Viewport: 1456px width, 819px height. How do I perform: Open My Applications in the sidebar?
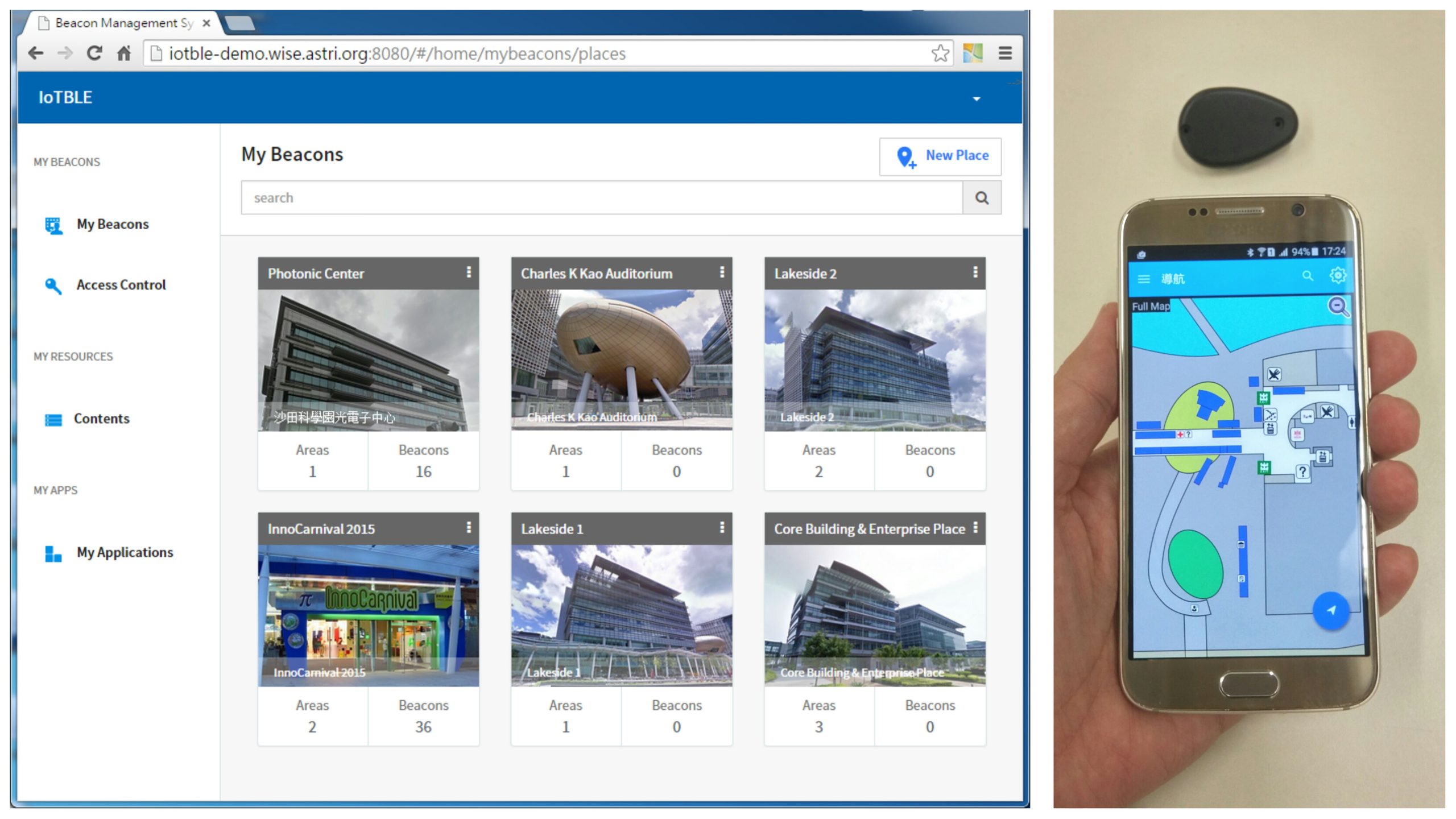[x=109, y=553]
